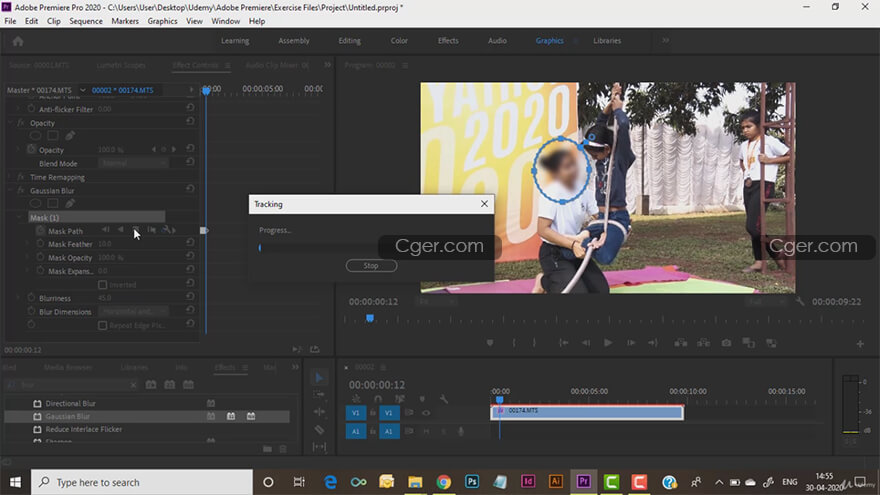
Task: Toggle animation stopwatch for Mask Path
Action: [x=40, y=231]
